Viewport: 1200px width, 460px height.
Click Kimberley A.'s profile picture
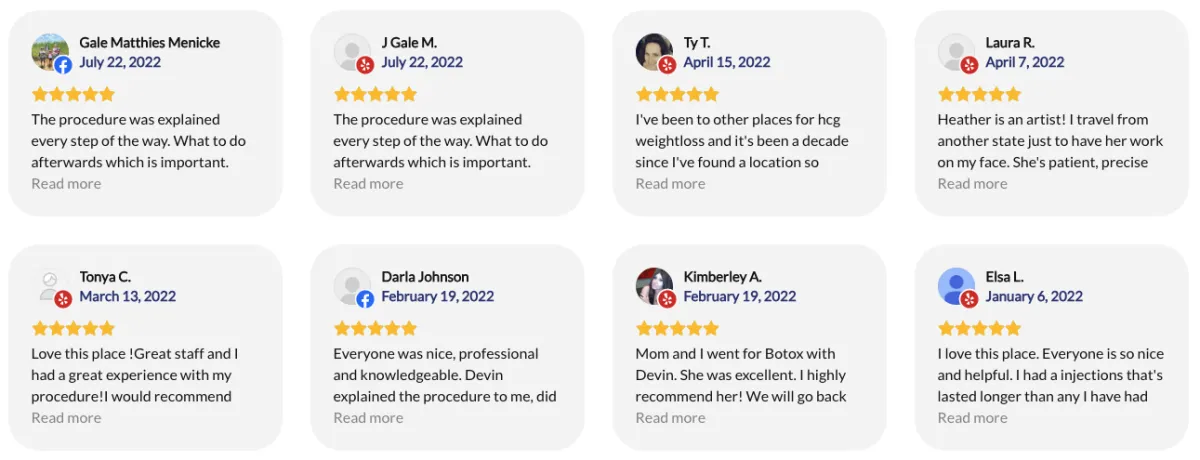[x=654, y=286]
